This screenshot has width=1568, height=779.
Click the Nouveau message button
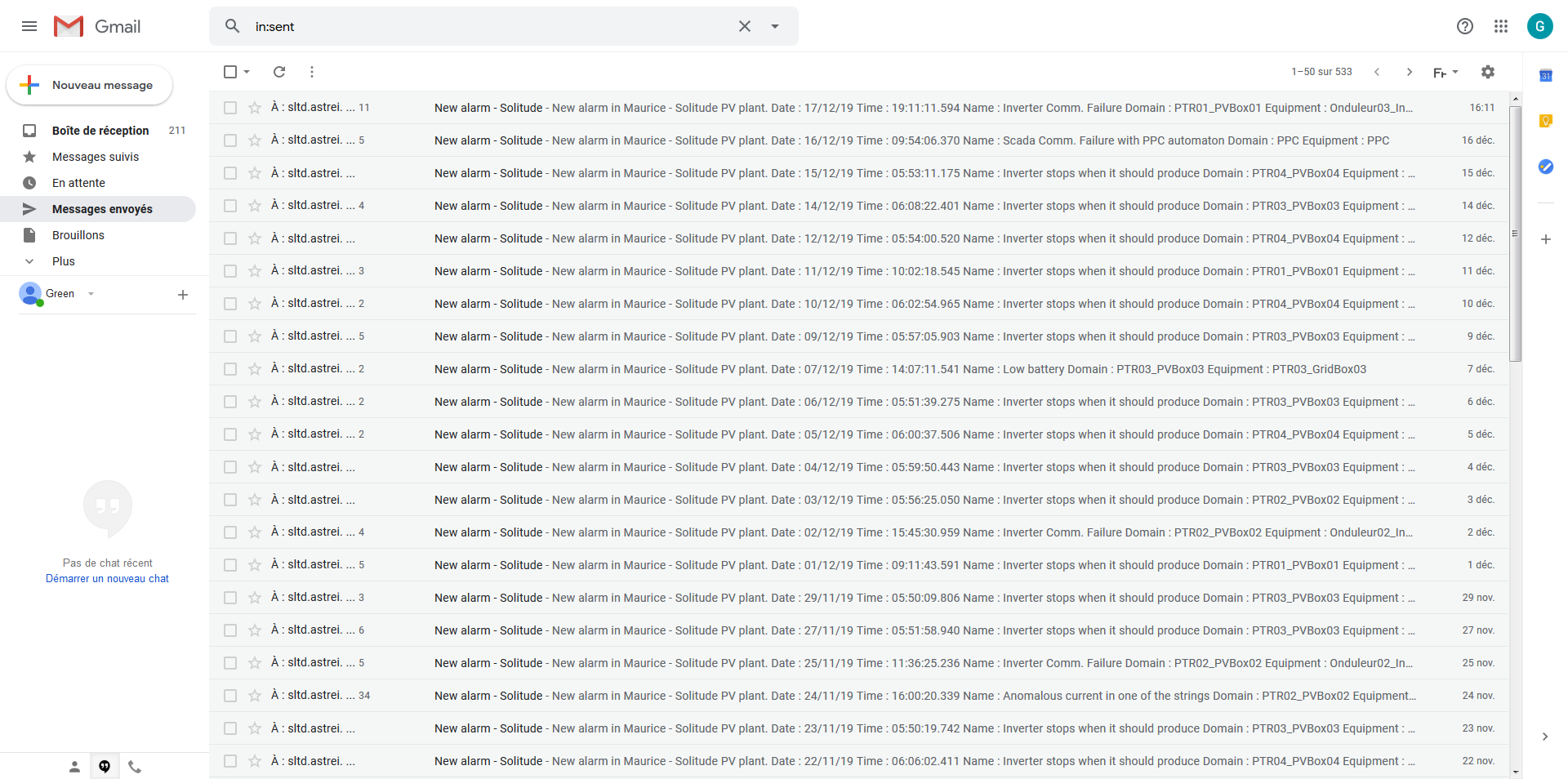click(90, 85)
